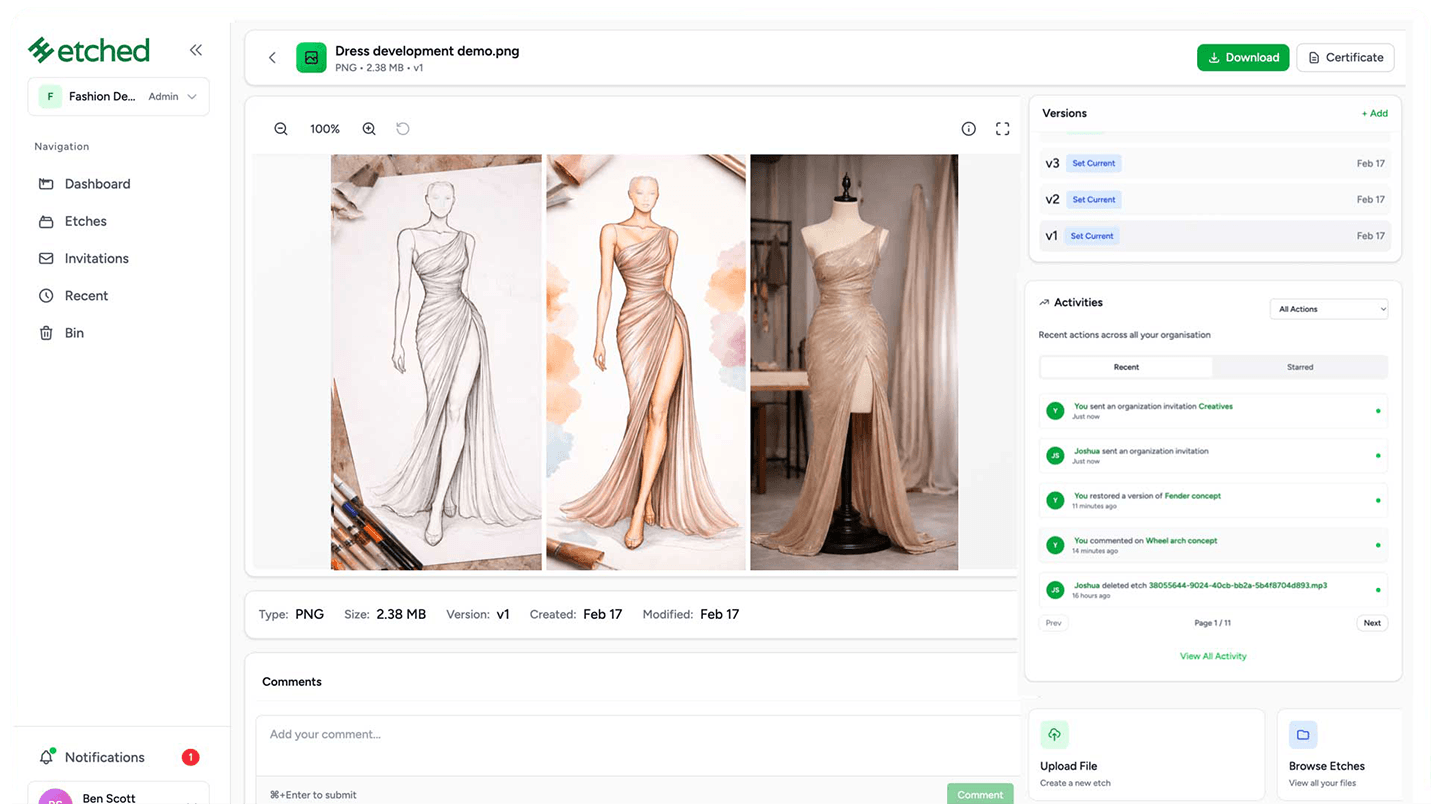Switch to the Starred activities tab

click(1300, 367)
